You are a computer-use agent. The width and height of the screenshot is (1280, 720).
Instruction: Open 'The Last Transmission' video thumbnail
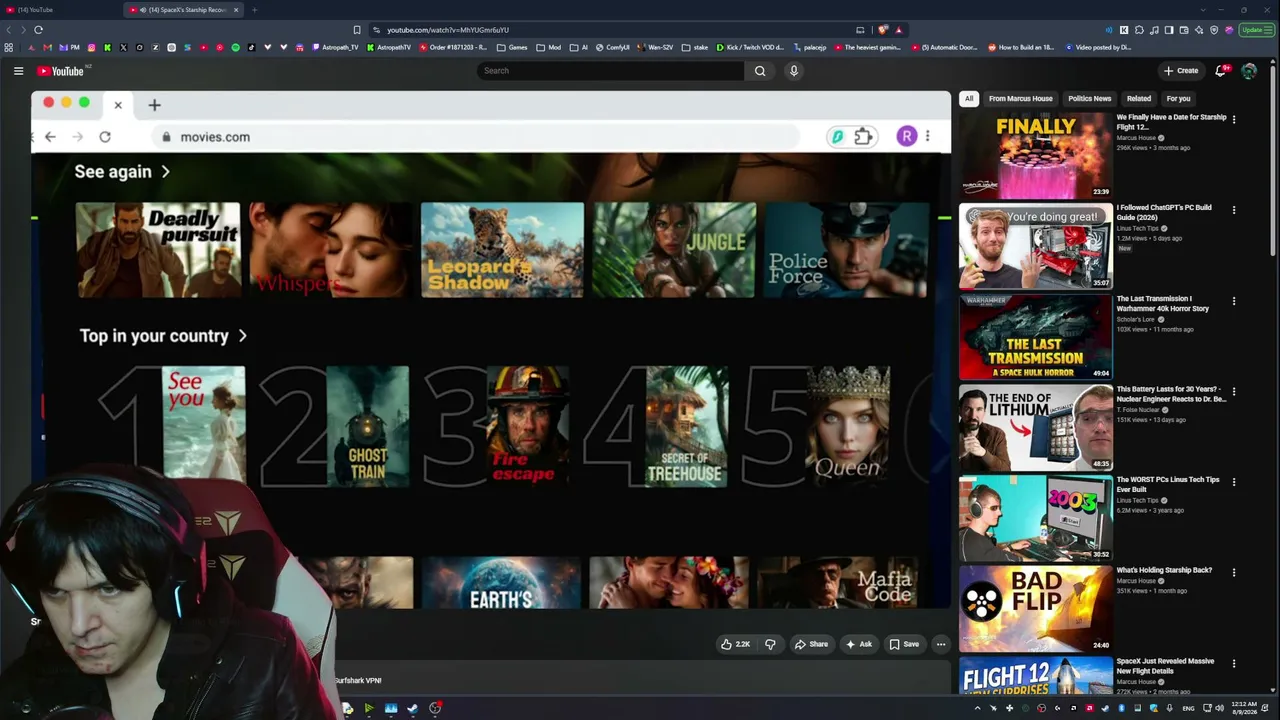click(x=1036, y=337)
